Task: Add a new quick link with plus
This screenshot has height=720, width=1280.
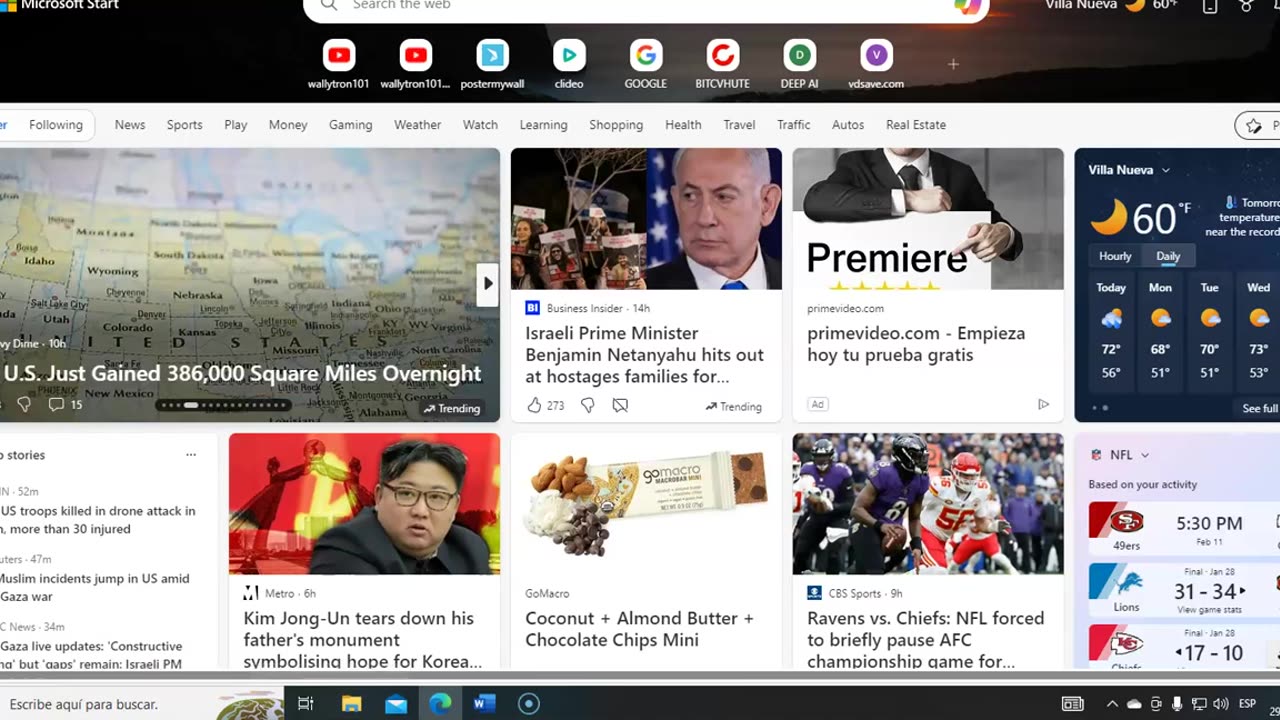Action: point(953,64)
